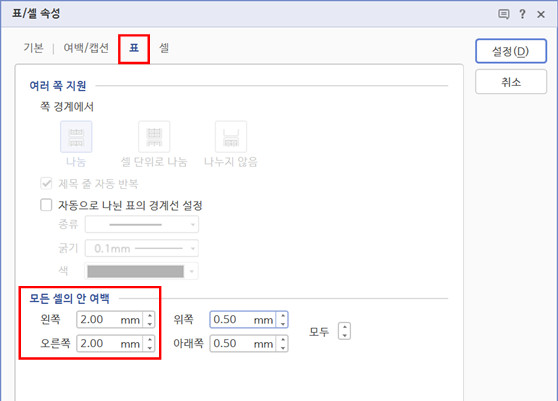
Task: Open the dialog comment/description icon
Action: pos(504,14)
